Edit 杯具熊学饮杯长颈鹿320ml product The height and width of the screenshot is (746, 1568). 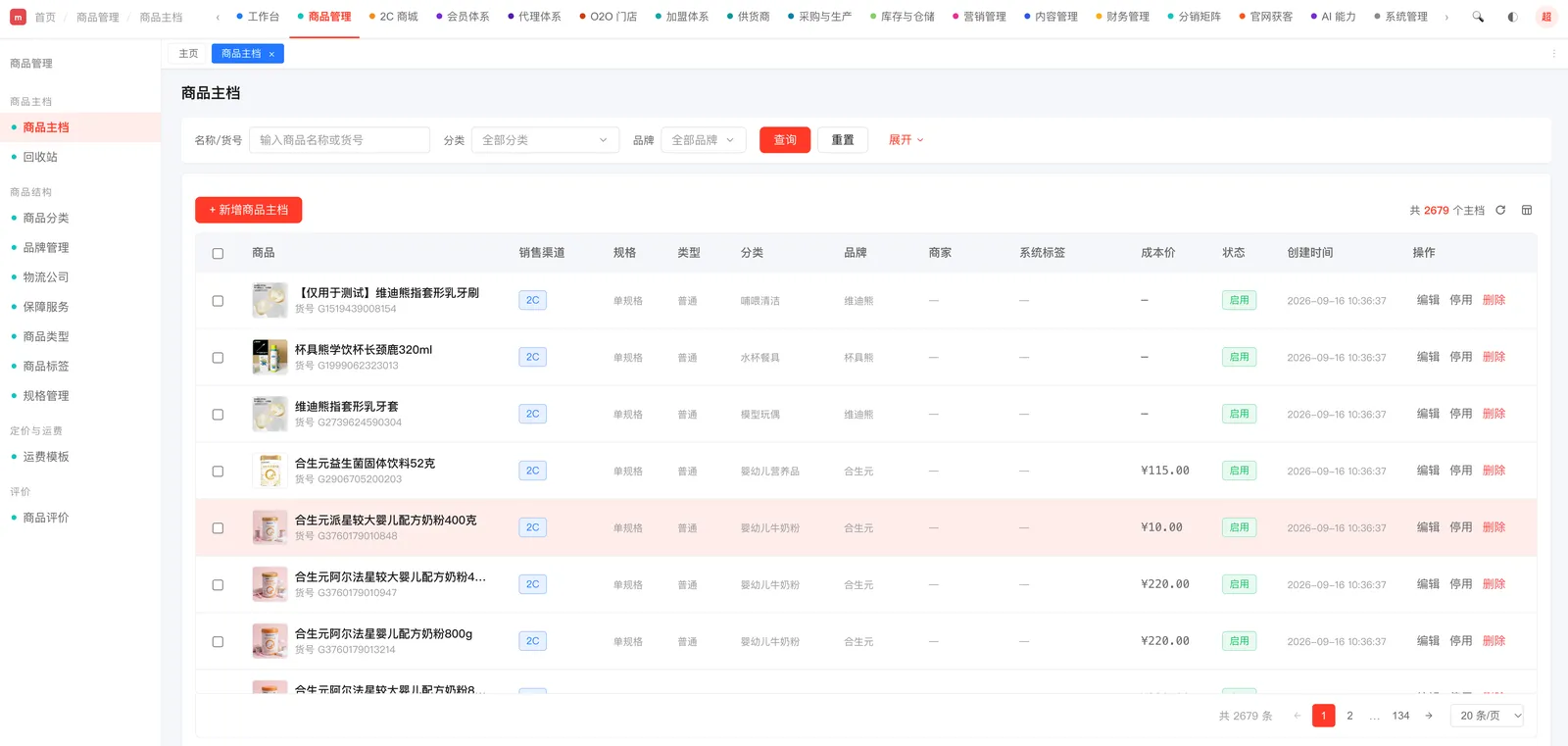(x=1428, y=357)
